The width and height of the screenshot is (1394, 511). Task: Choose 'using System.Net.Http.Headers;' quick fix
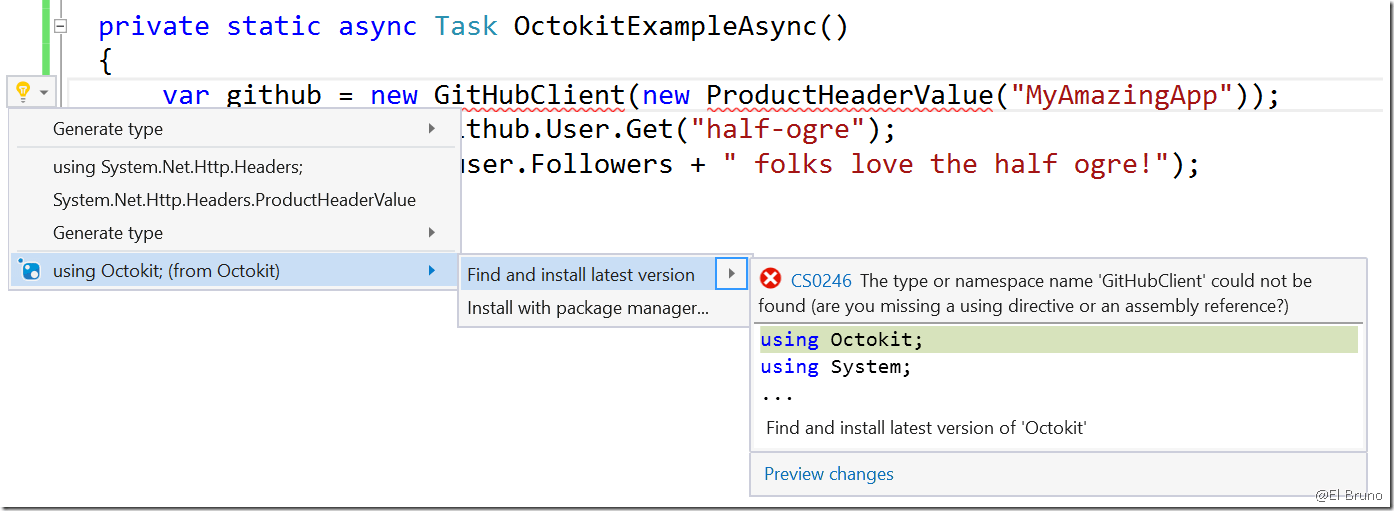(x=177, y=167)
